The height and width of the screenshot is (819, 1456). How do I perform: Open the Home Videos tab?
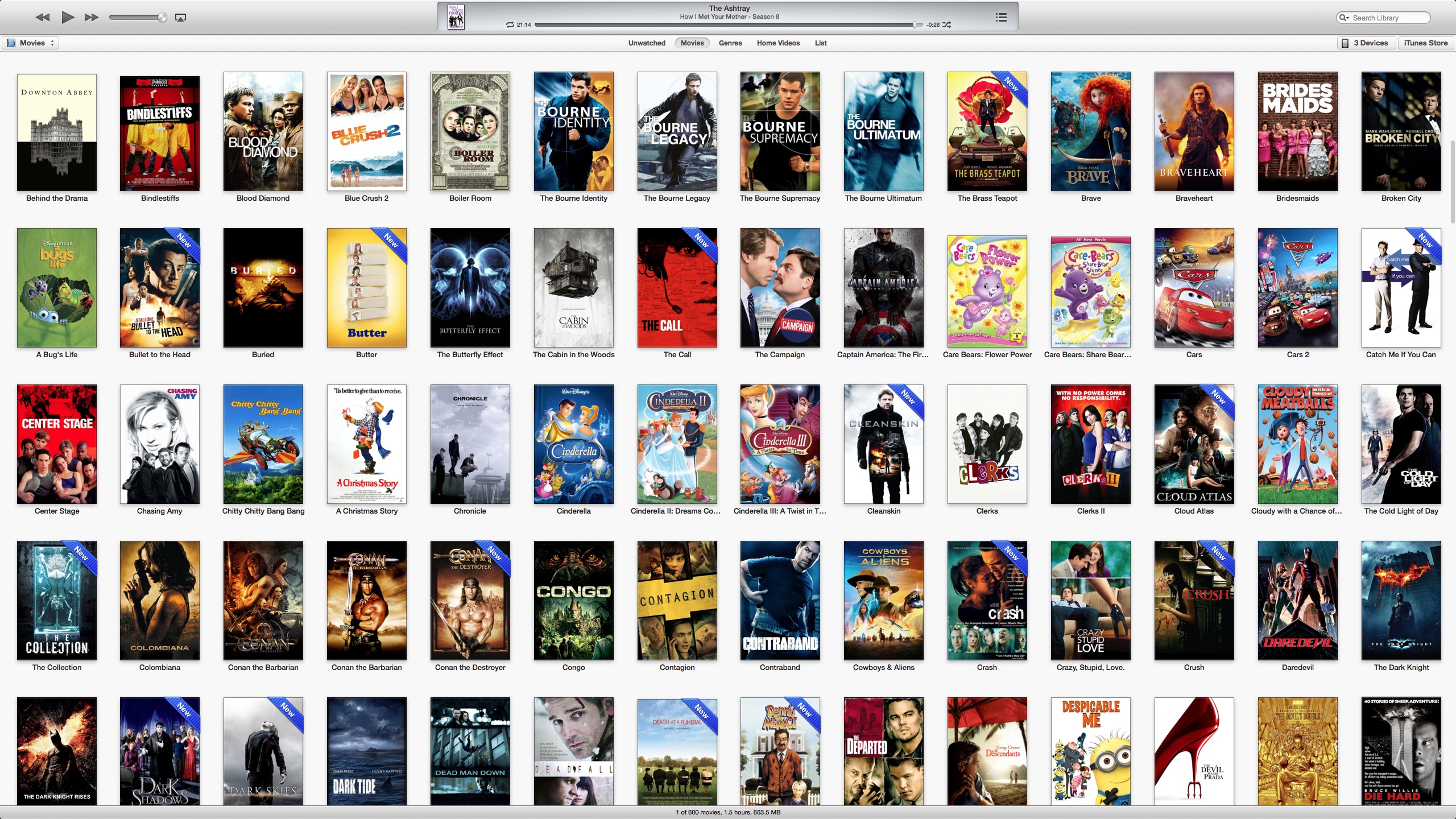(778, 43)
